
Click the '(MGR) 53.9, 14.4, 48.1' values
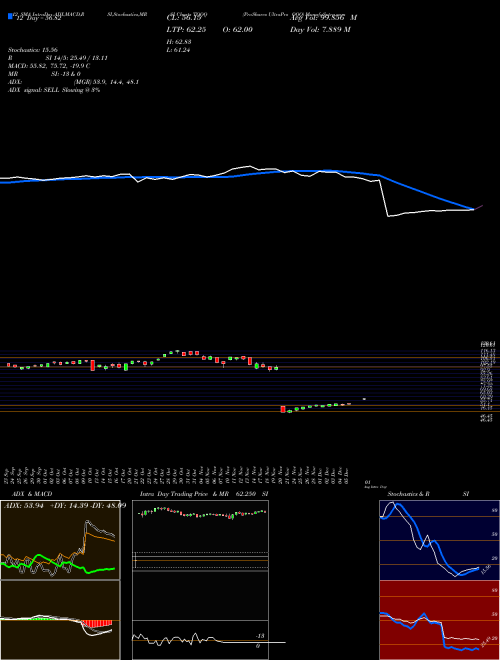(106, 82)
